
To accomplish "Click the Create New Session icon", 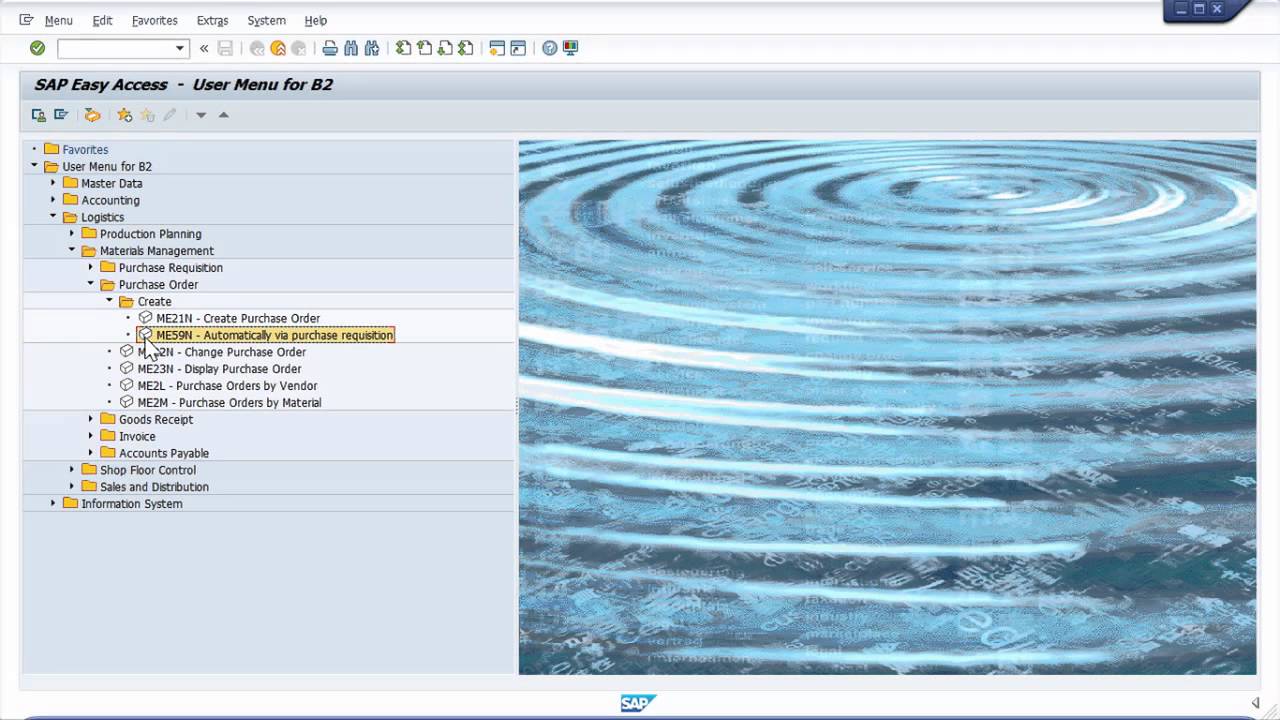I will [497, 48].
